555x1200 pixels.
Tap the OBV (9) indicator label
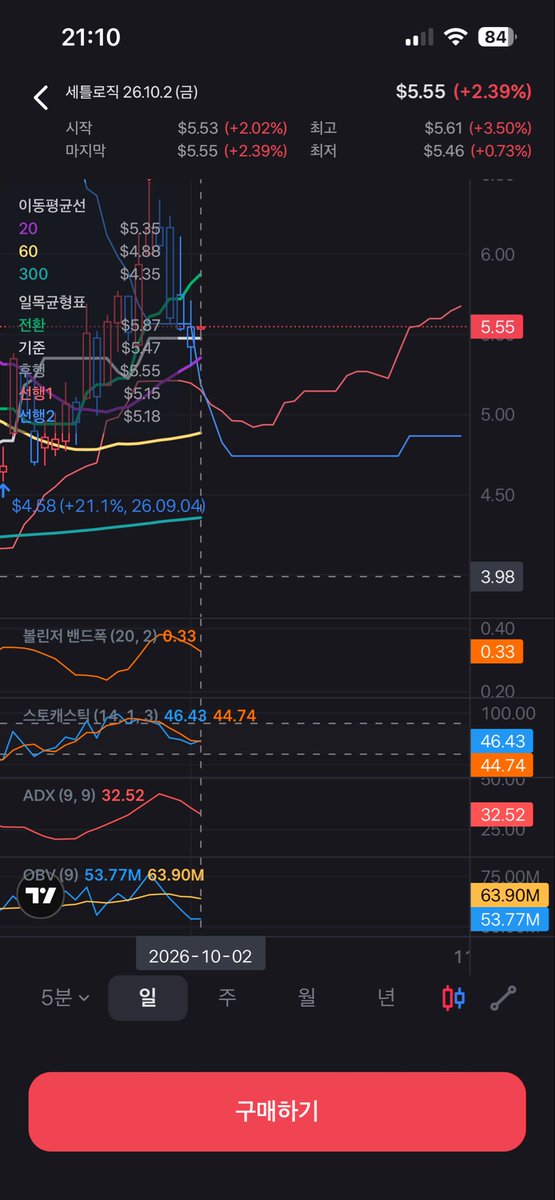(50, 875)
